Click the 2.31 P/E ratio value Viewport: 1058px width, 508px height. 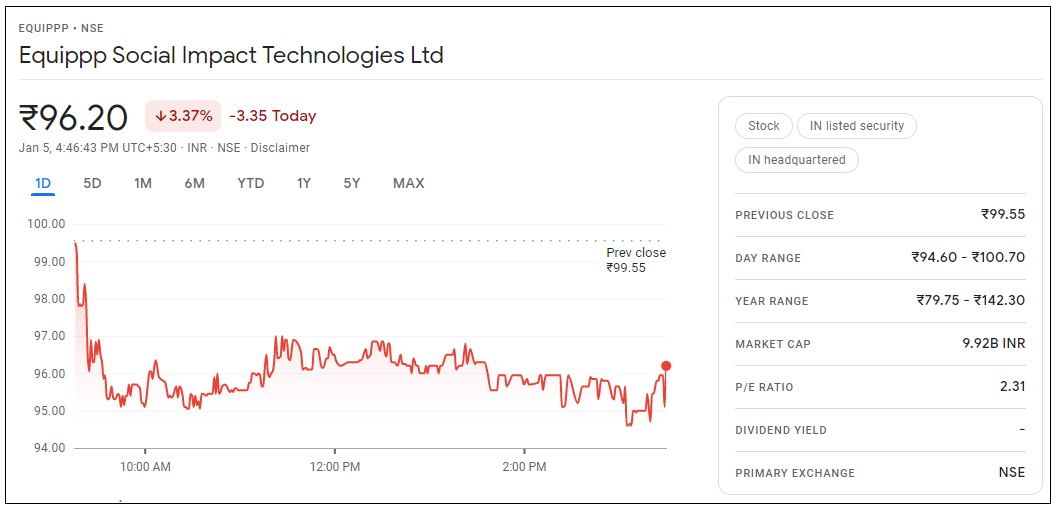point(1013,387)
